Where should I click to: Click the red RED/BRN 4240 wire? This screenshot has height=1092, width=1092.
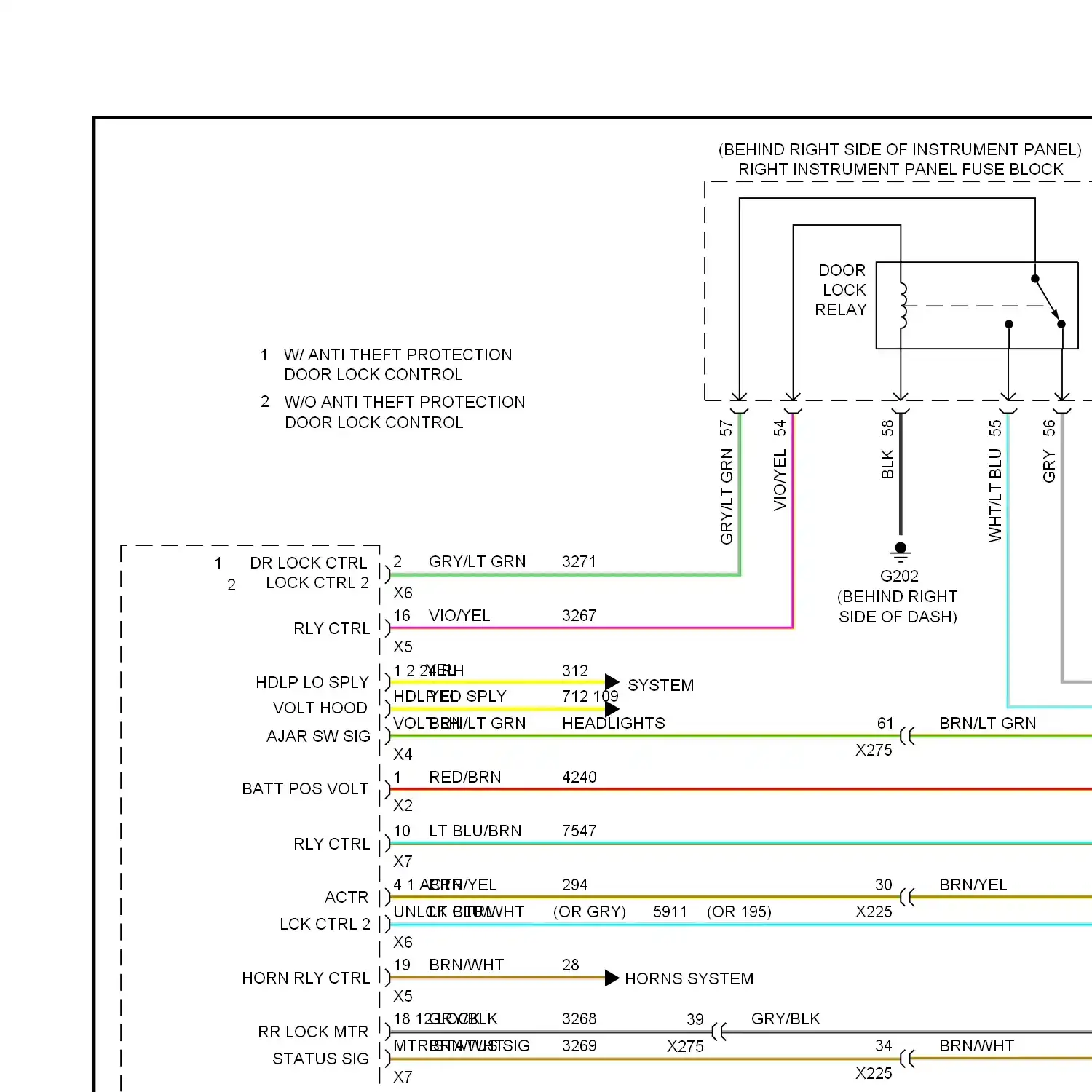point(655,789)
